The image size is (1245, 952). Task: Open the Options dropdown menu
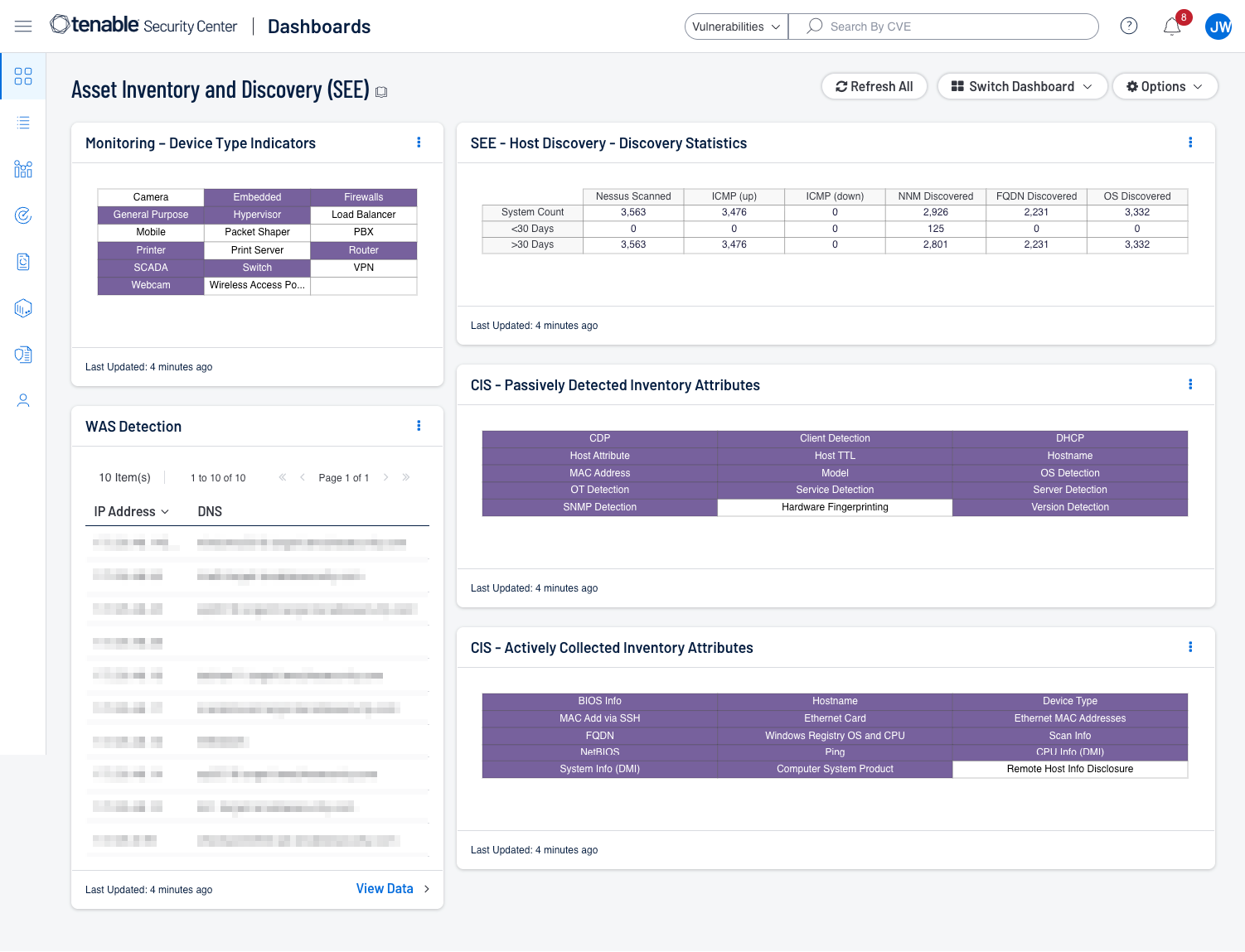click(1164, 86)
